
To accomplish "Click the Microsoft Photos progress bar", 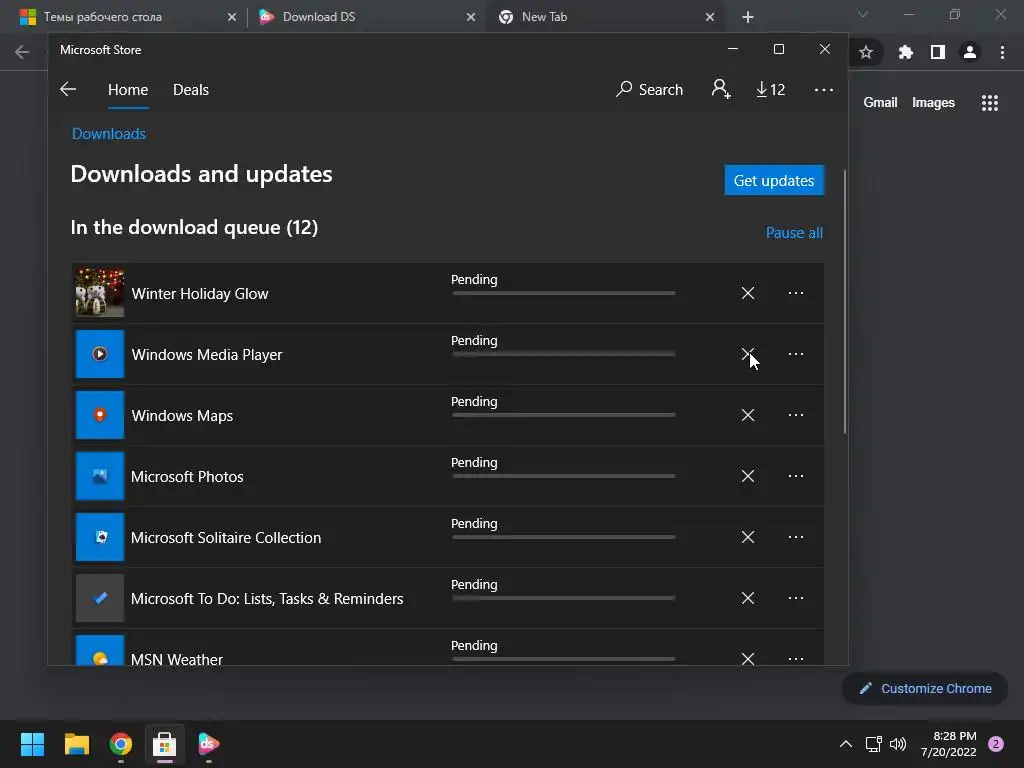I will pos(564,476).
